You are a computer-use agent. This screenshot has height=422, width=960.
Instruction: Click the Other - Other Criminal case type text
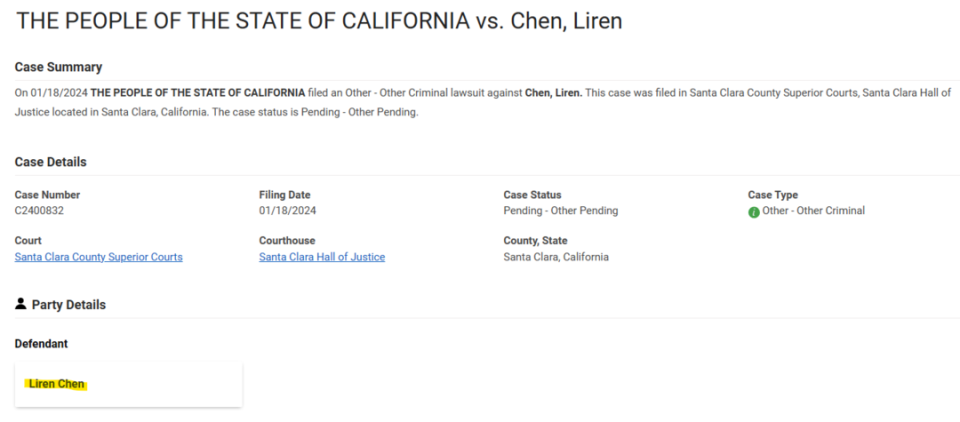click(813, 211)
